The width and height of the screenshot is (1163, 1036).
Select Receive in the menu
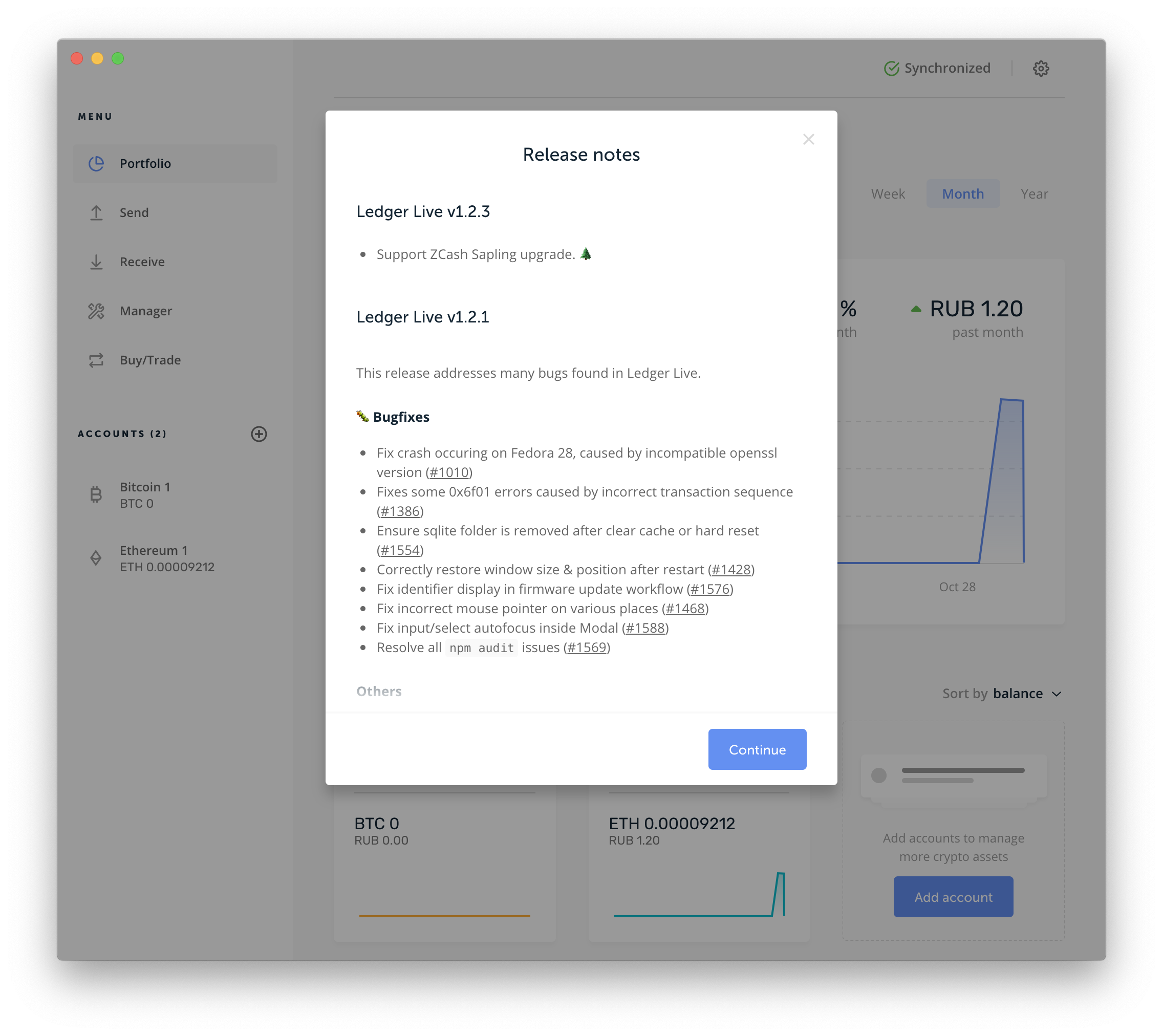click(x=175, y=262)
